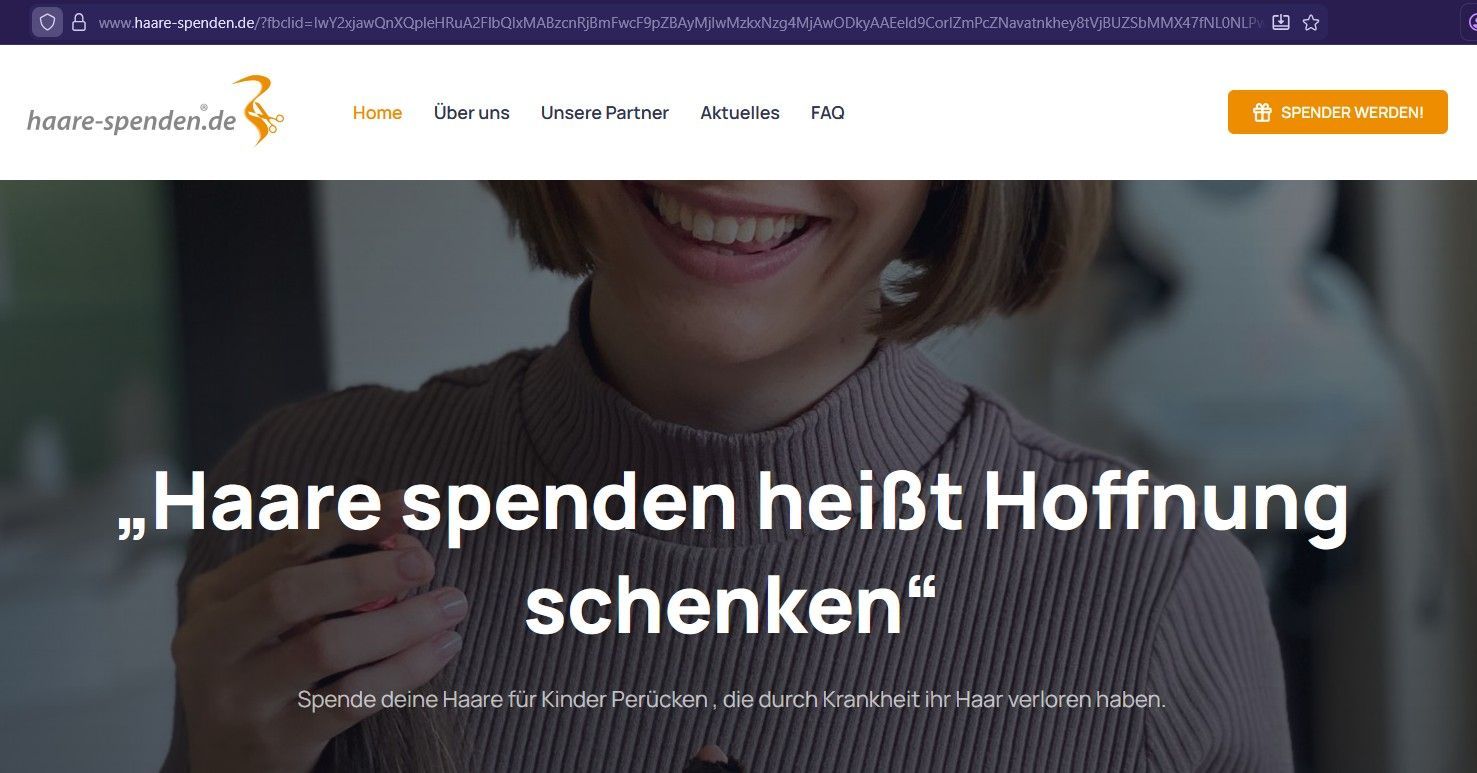This screenshot has width=1477, height=773.
Task: Click the orange SPENDER WERDEN! button
Action: pyautogui.click(x=1337, y=112)
